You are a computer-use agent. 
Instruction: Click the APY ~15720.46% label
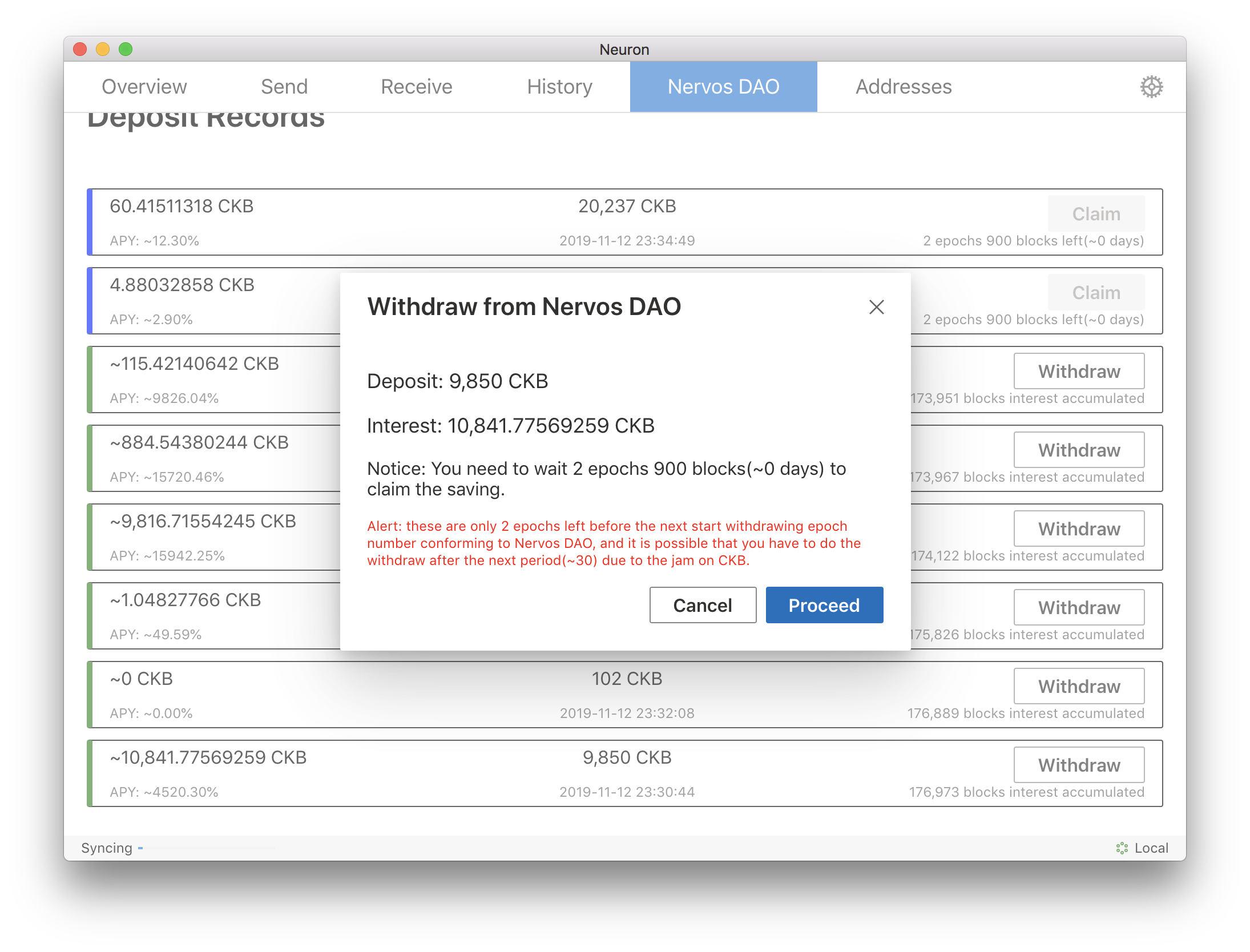pos(167,477)
